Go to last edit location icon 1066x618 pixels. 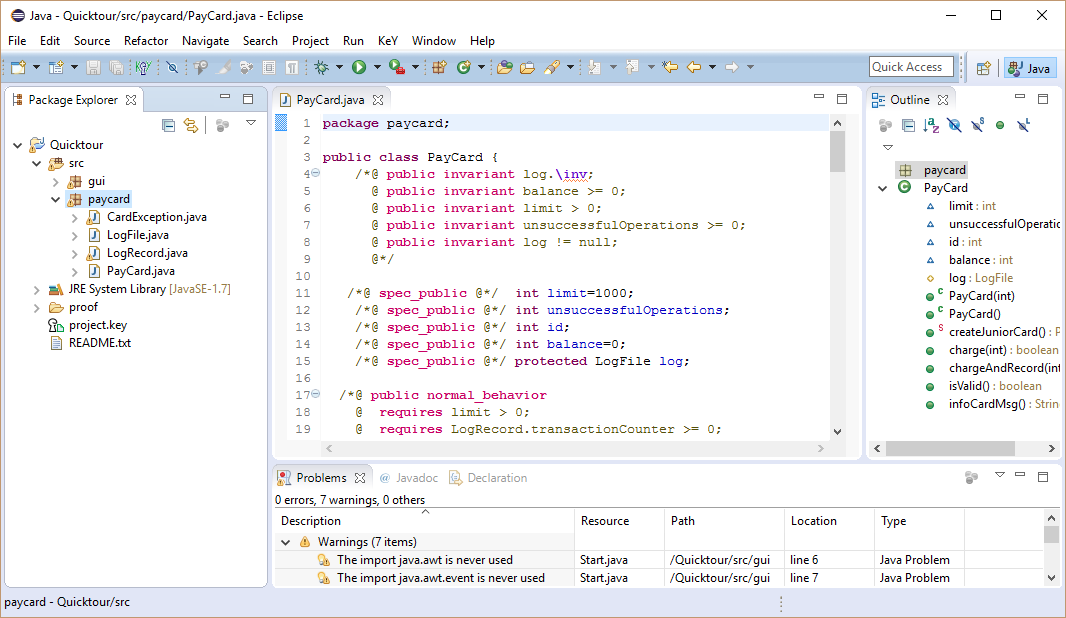(x=670, y=67)
